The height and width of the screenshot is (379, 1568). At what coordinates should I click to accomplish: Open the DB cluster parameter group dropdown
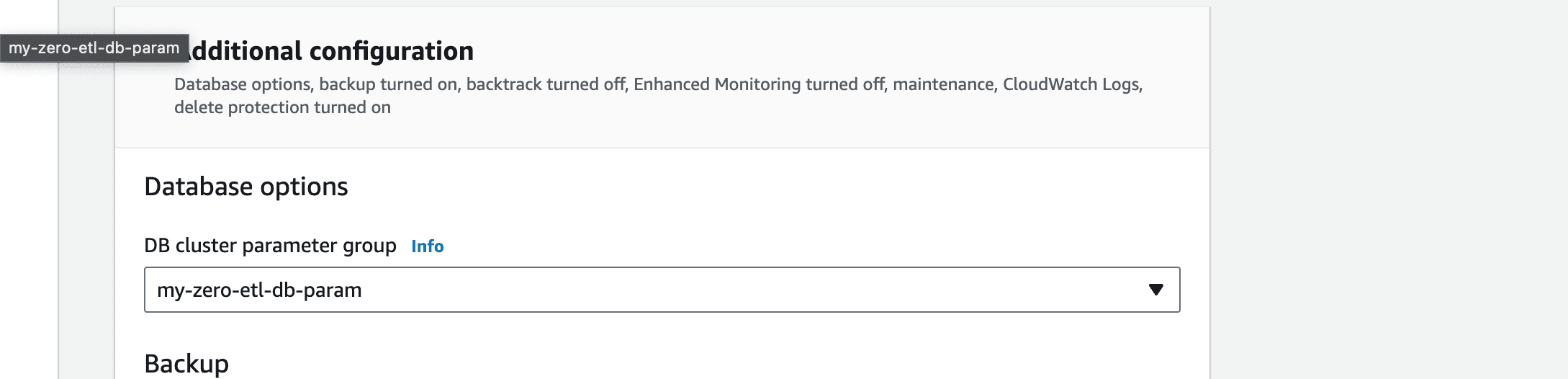[662, 290]
